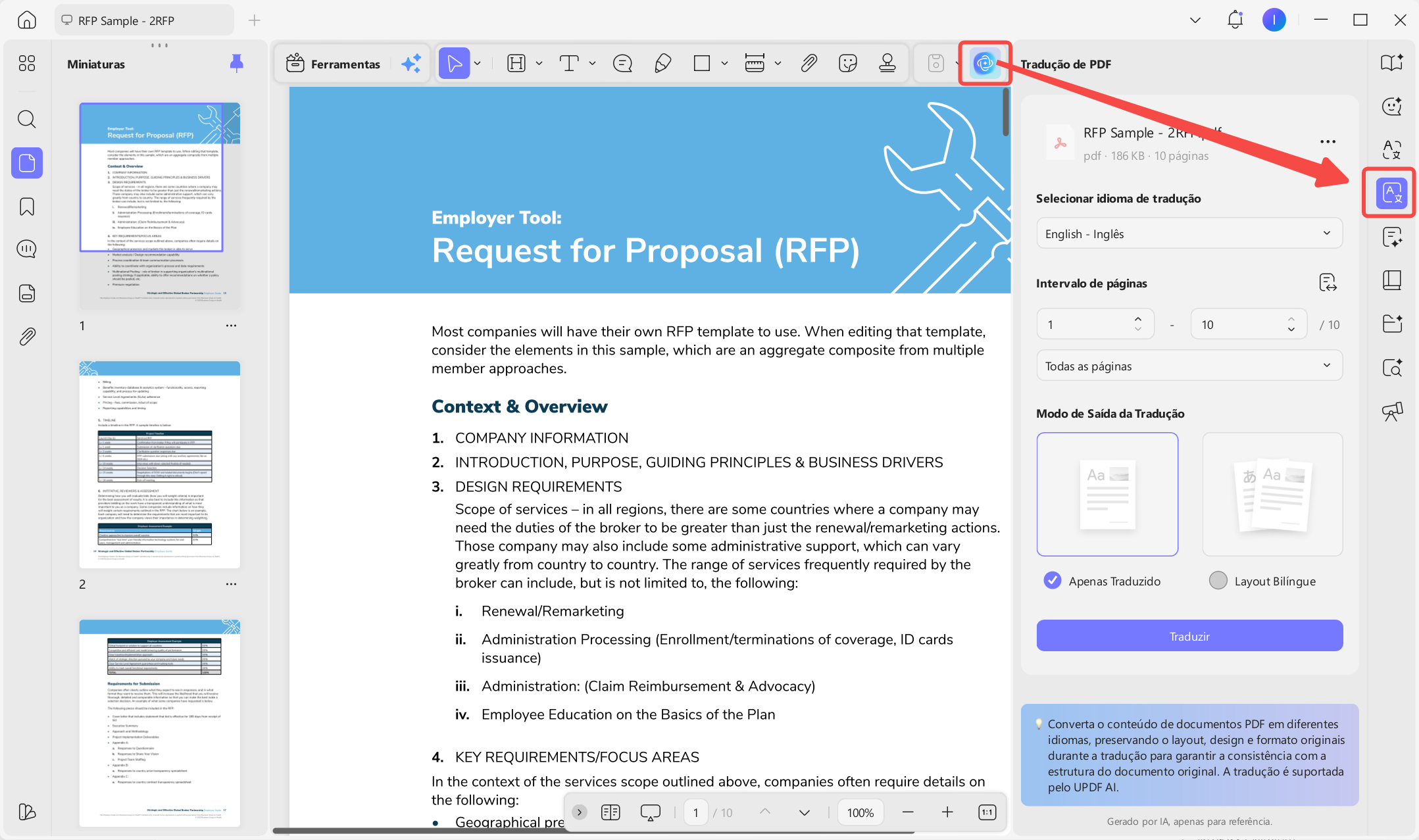Increase the end page number stepper

(1291, 319)
